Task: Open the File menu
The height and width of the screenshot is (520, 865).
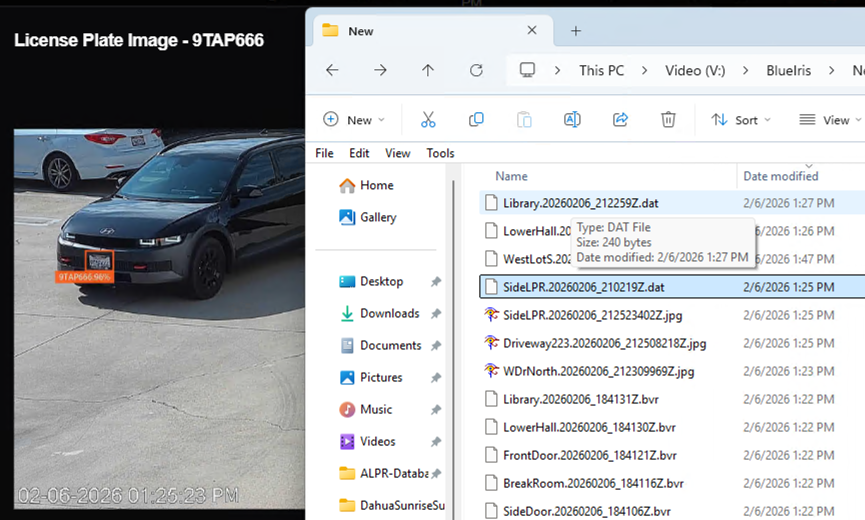Action: click(x=324, y=153)
